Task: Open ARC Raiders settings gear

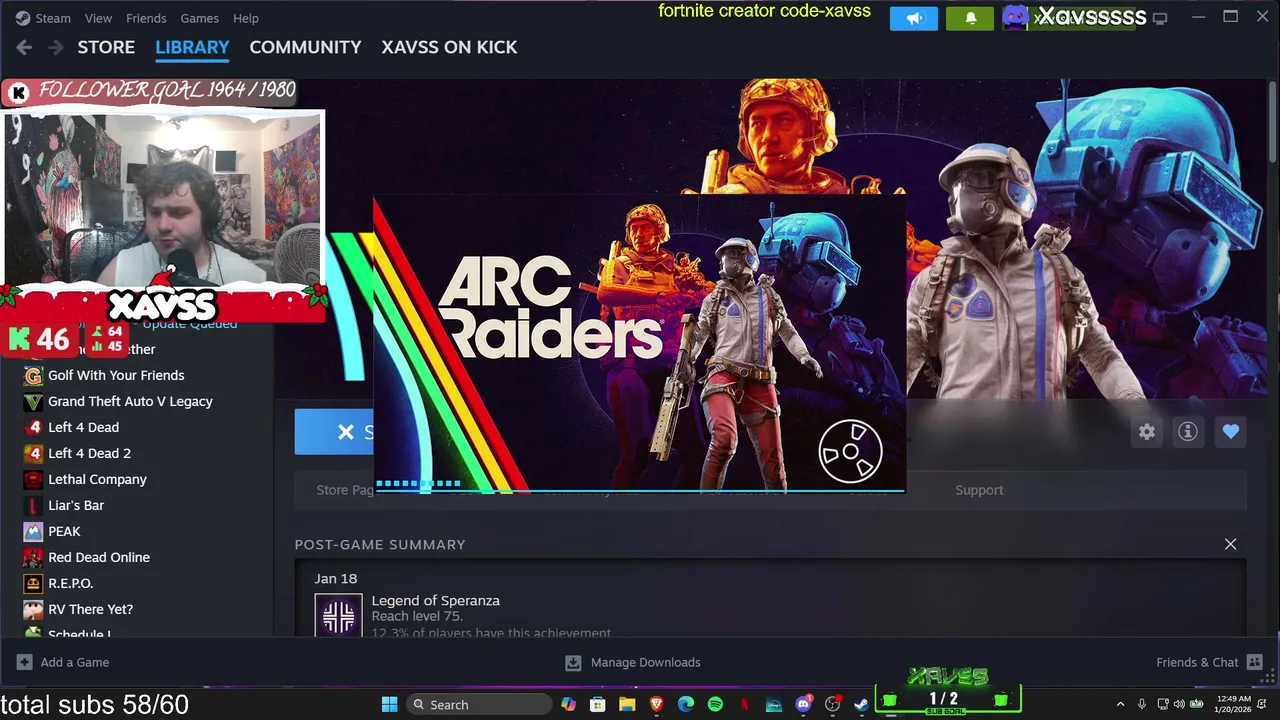Action: point(1147,432)
